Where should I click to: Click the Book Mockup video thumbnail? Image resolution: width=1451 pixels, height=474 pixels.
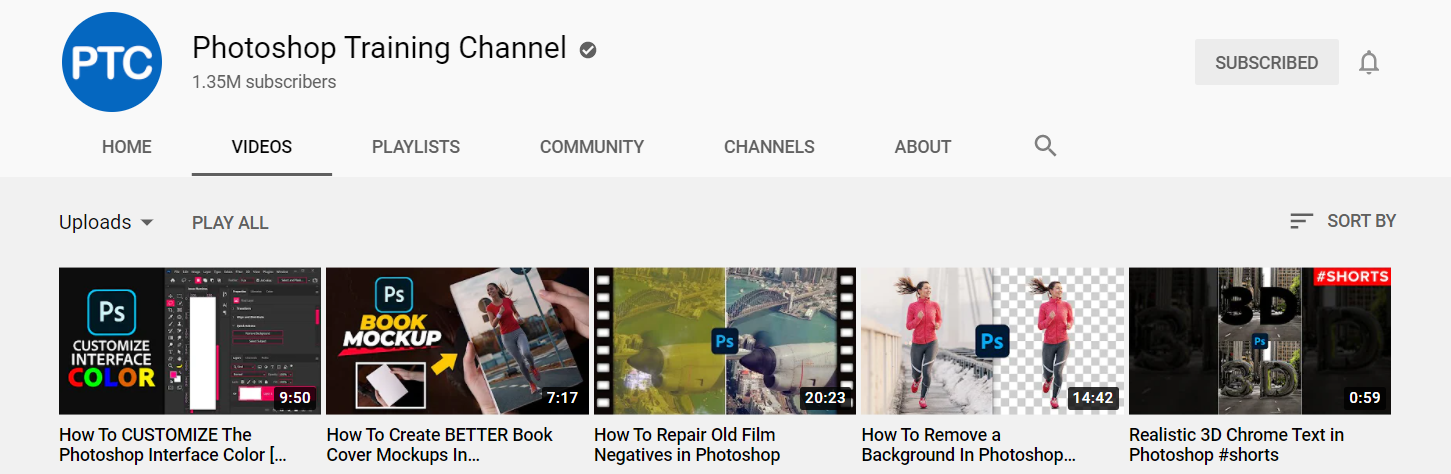(x=458, y=340)
